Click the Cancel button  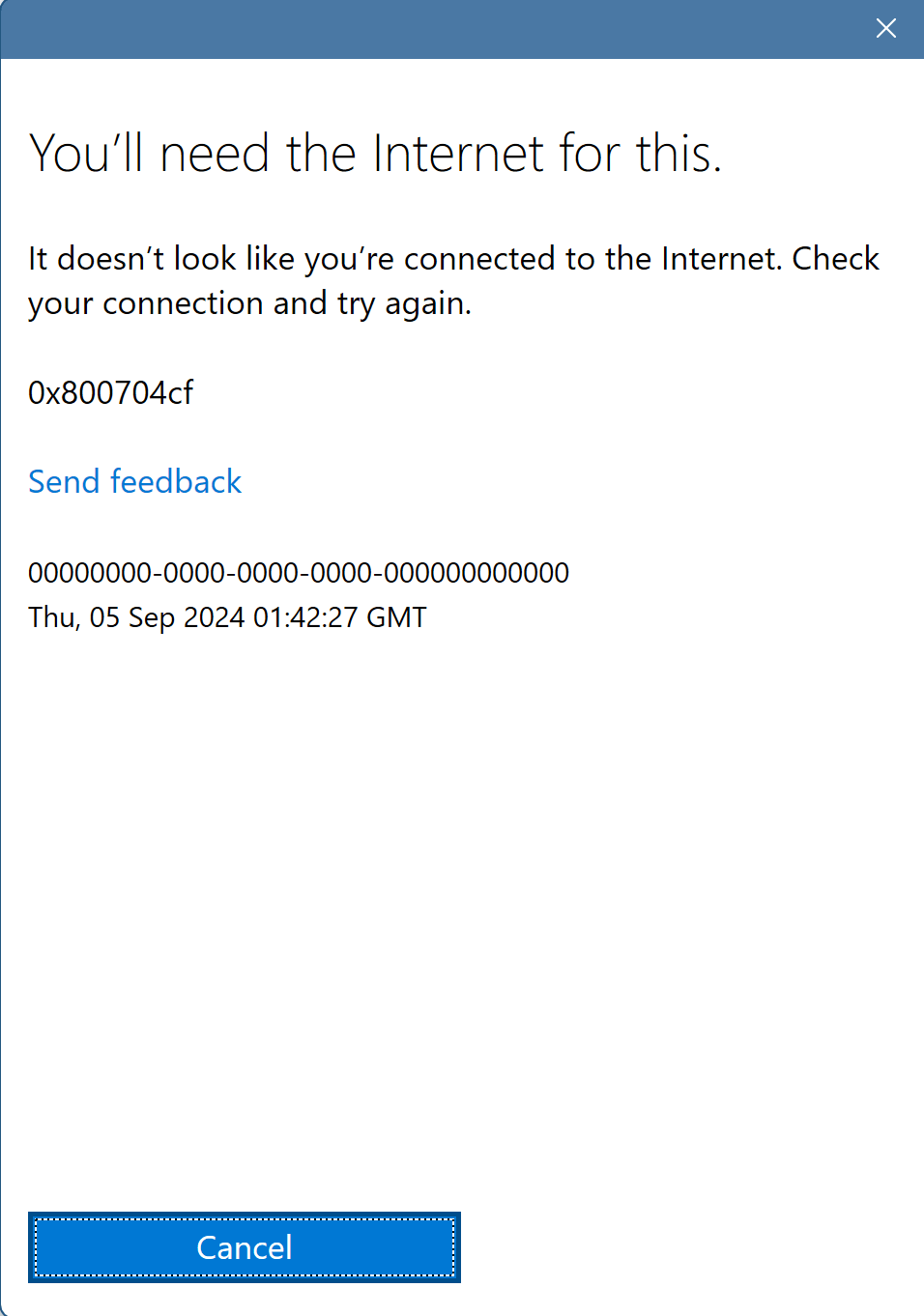point(245,1247)
